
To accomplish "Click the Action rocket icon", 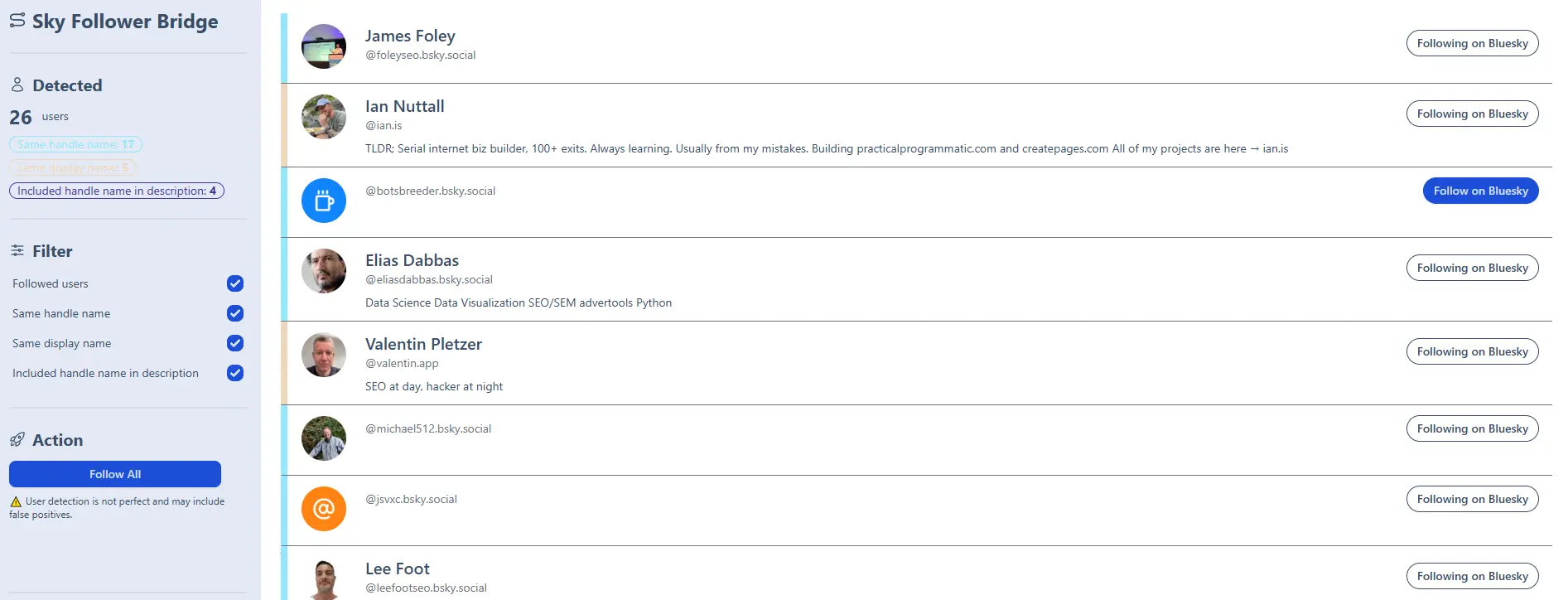I will pyautogui.click(x=17, y=439).
